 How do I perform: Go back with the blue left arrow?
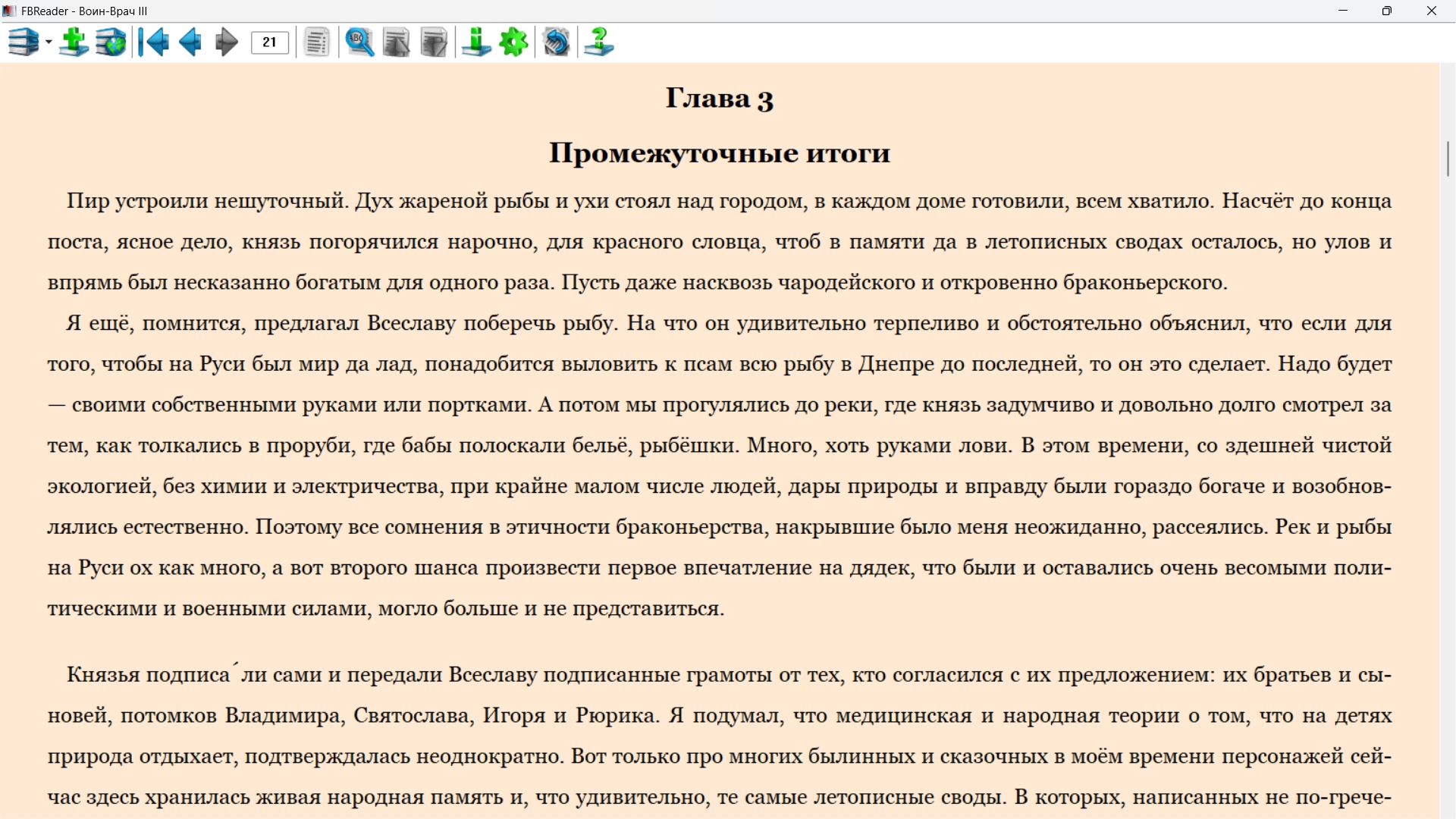(190, 42)
